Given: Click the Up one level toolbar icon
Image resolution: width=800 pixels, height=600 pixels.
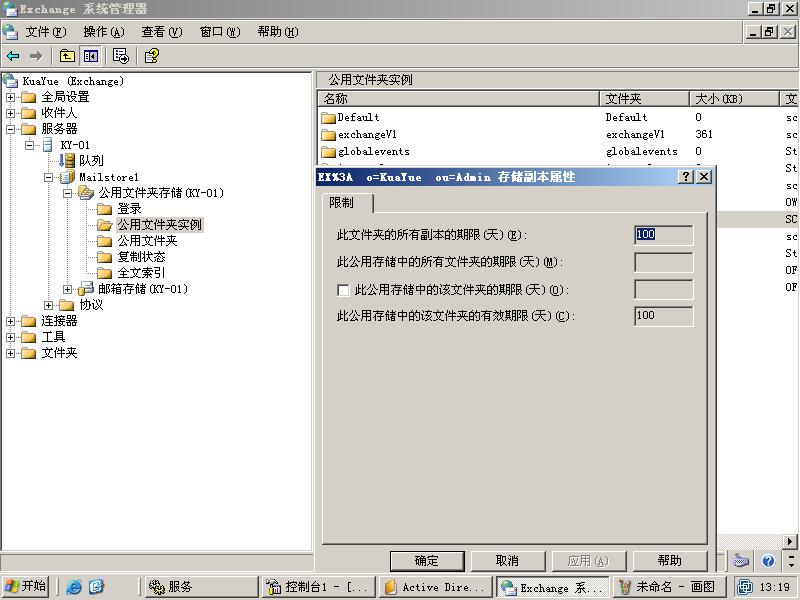Looking at the screenshot, I should 67,56.
